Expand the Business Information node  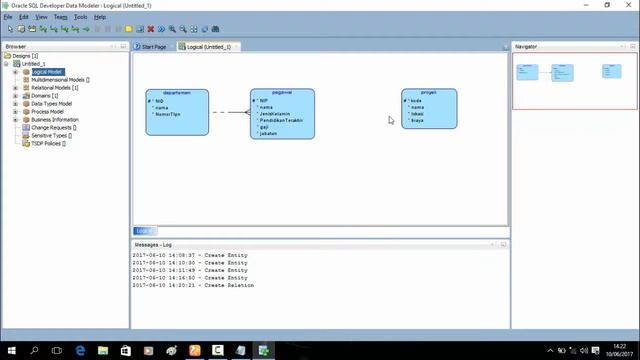coord(16,120)
